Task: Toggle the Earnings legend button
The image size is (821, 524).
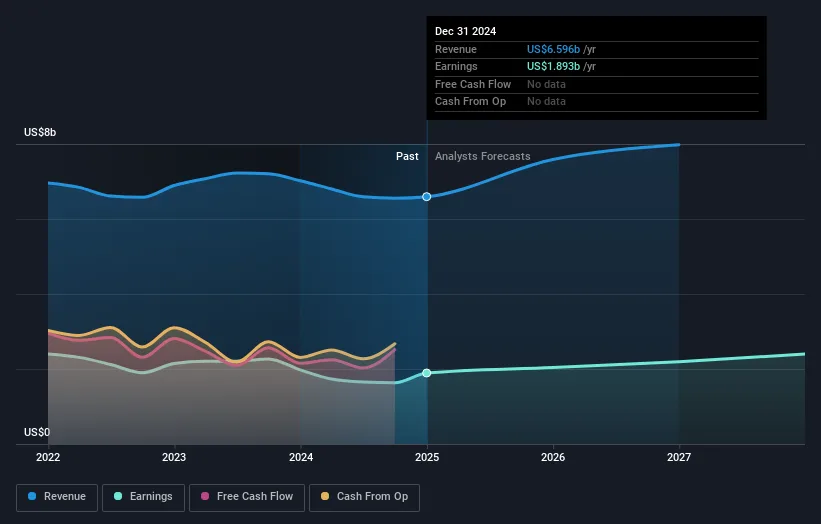Action: point(143,497)
